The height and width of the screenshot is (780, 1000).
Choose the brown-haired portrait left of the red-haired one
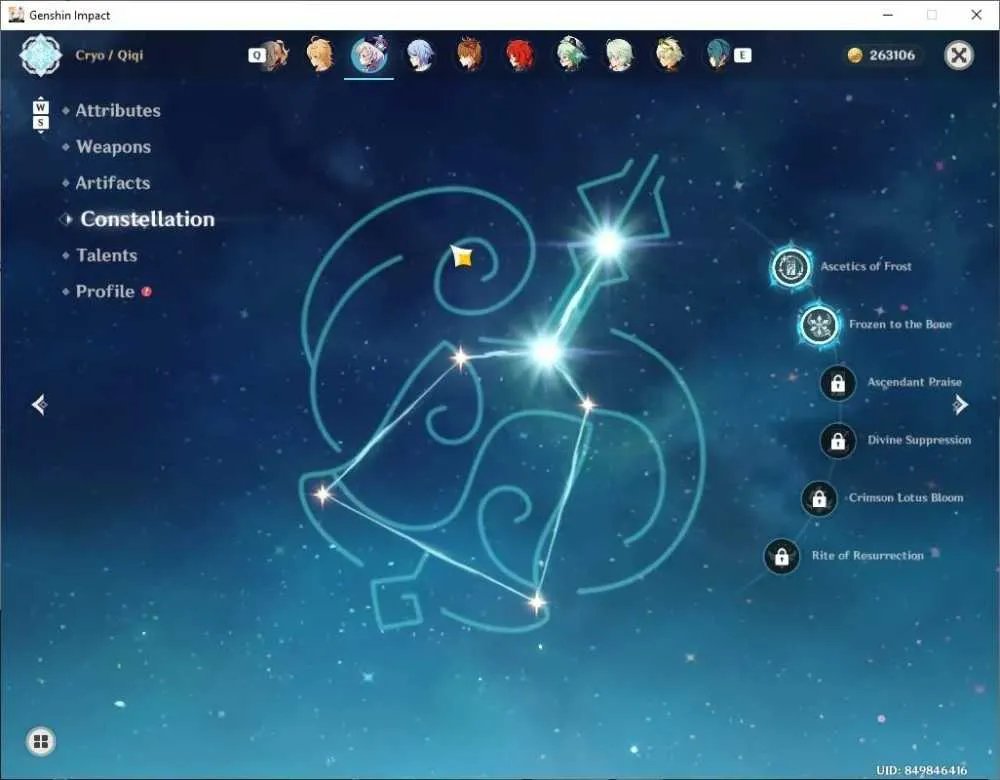[469, 55]
